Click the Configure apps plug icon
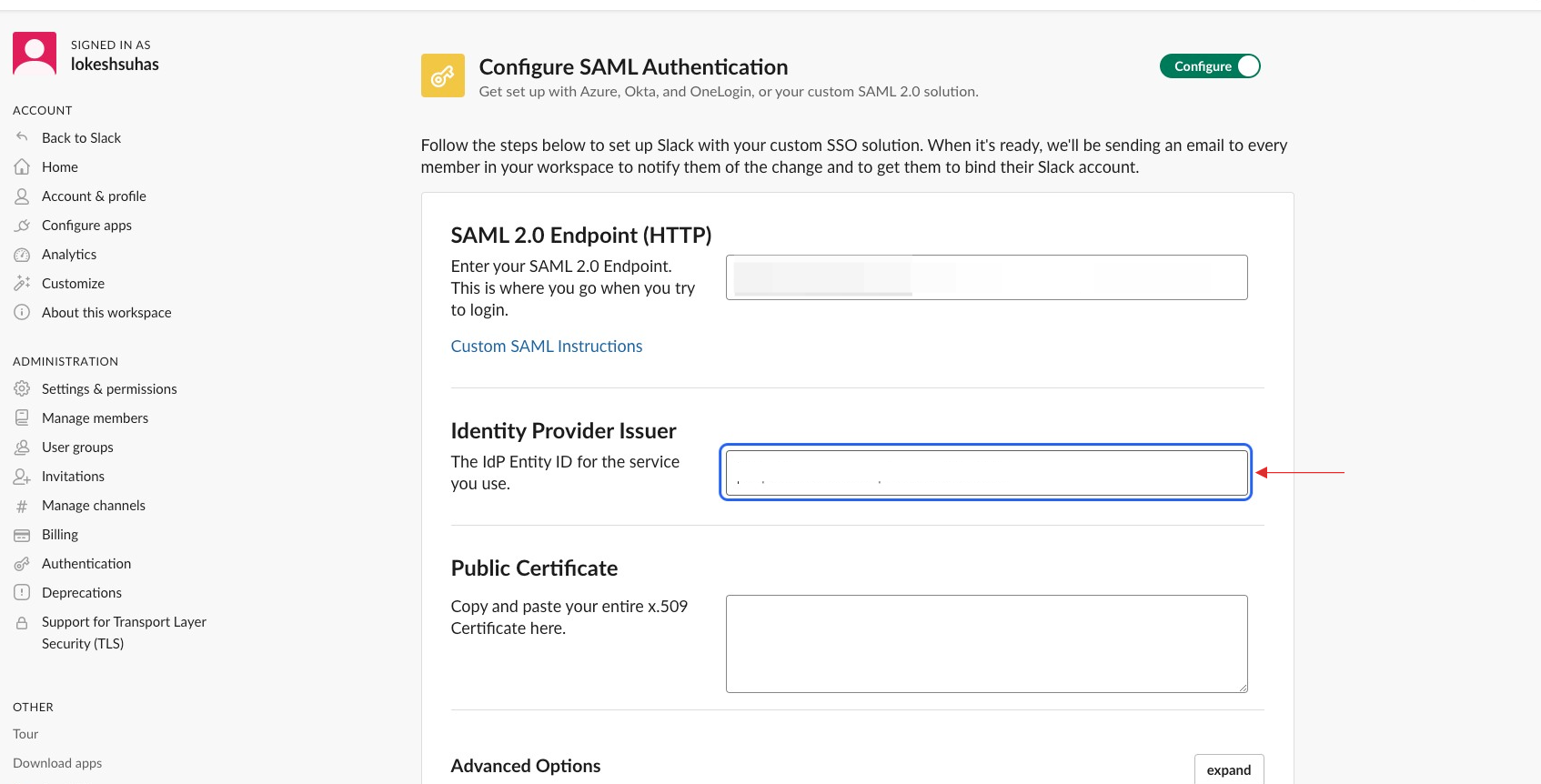Screen dimensions: 1541x784 [22, 225]
